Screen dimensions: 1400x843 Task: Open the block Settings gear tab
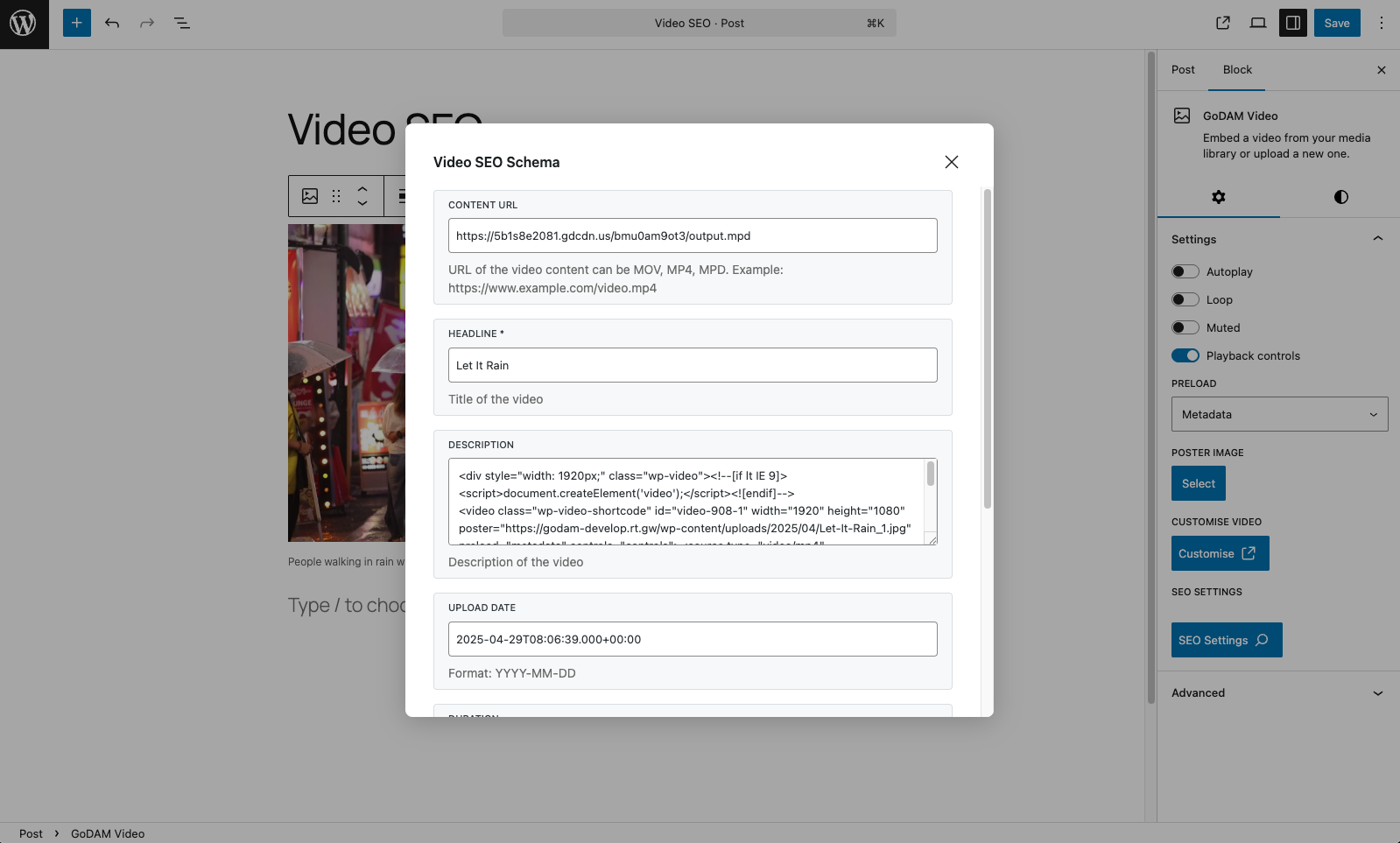coord(1219,197)
